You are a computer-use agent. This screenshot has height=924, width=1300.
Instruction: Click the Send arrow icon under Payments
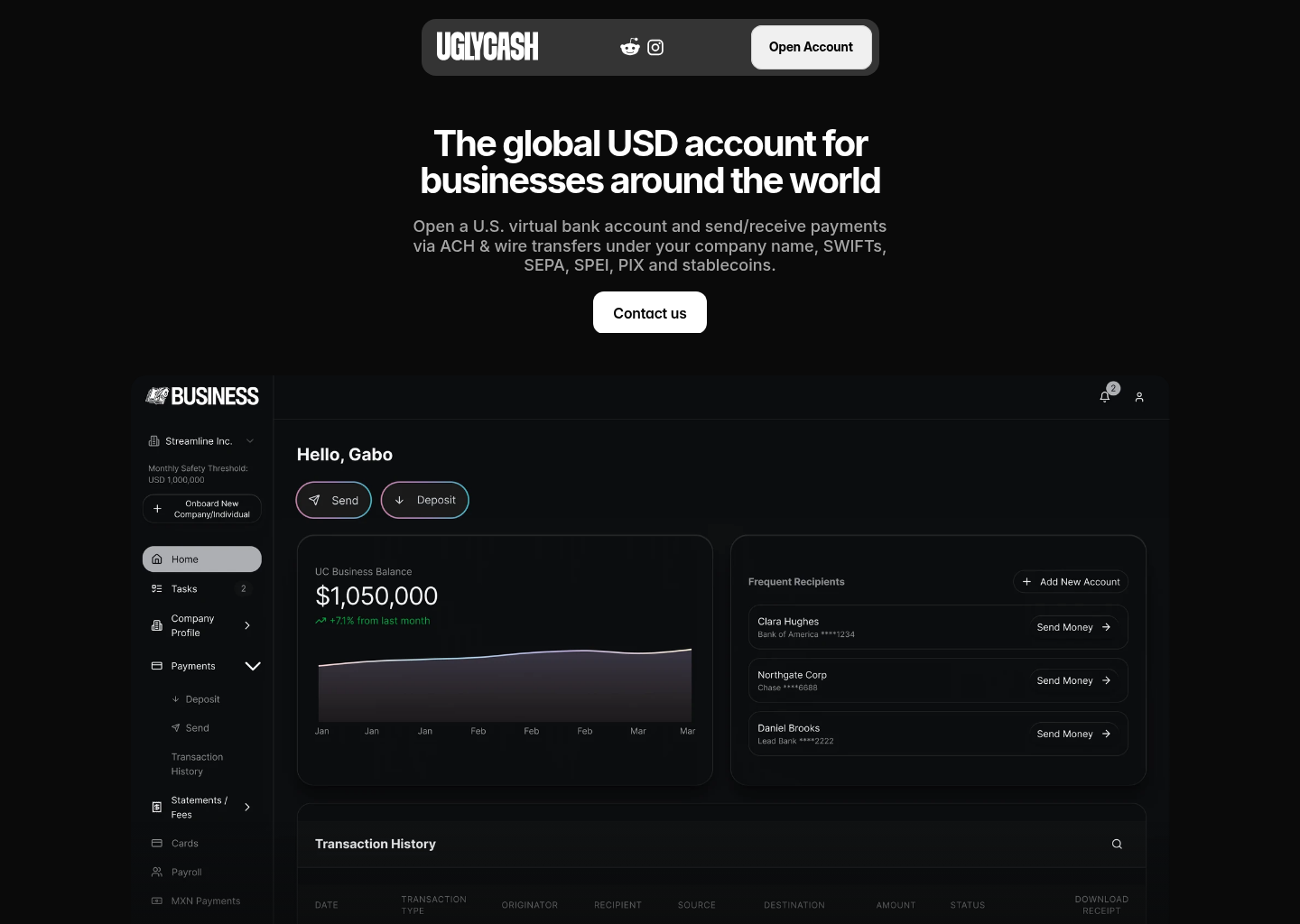tap(176, 727)
